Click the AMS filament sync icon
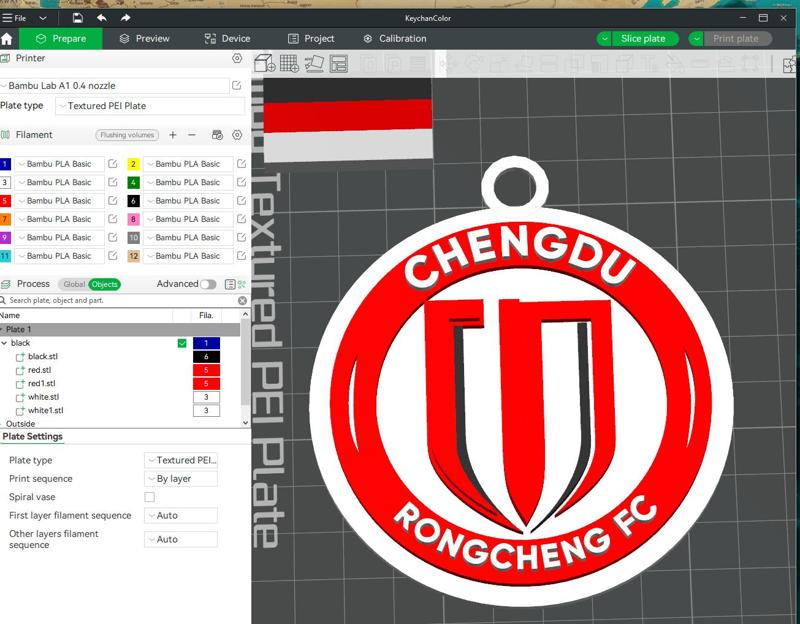 coord(217,135)
